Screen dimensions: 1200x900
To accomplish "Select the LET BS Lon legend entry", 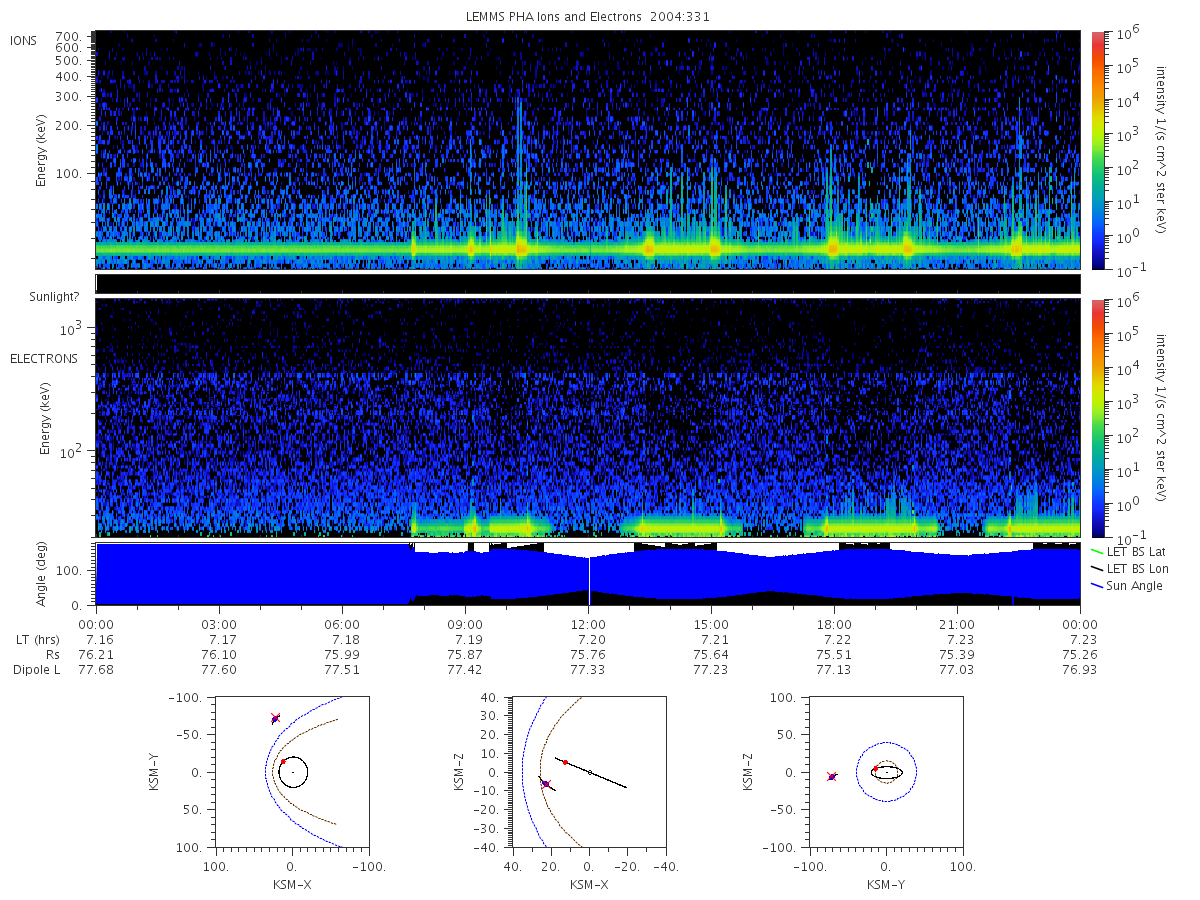I will tap(1128, 568).
